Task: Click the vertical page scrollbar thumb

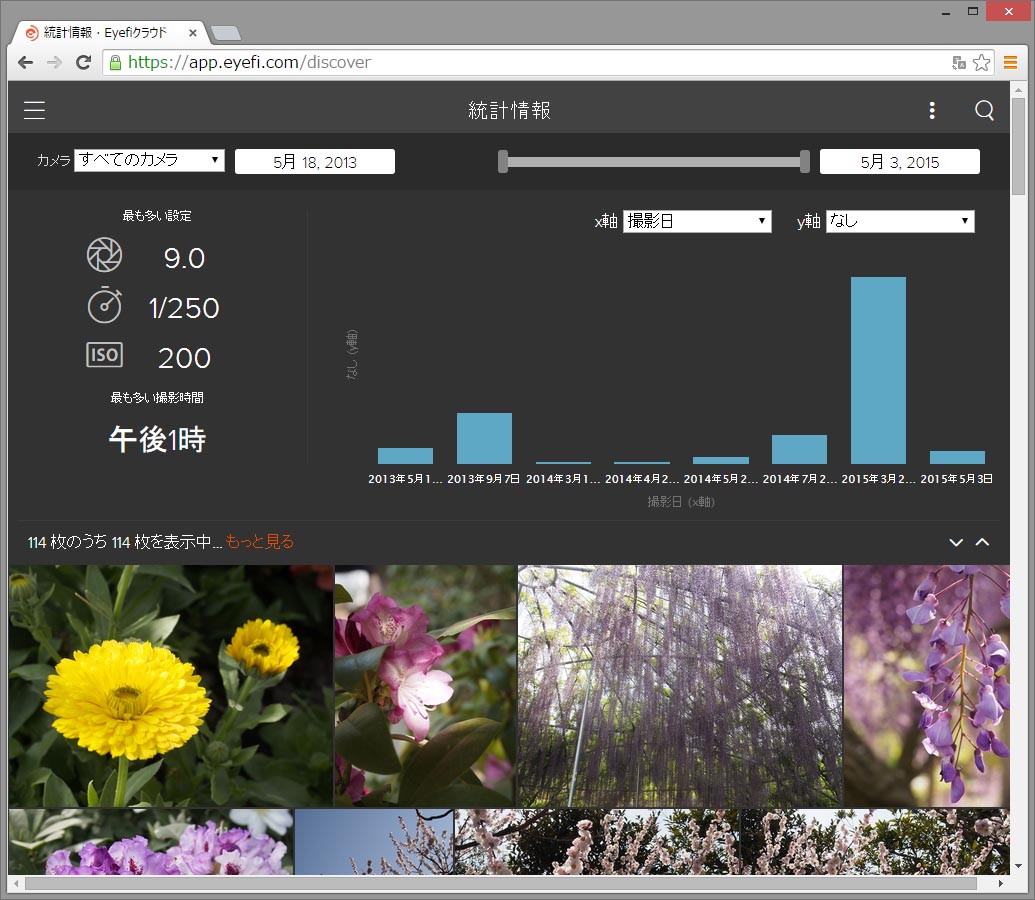Action: pos(1018,147)
